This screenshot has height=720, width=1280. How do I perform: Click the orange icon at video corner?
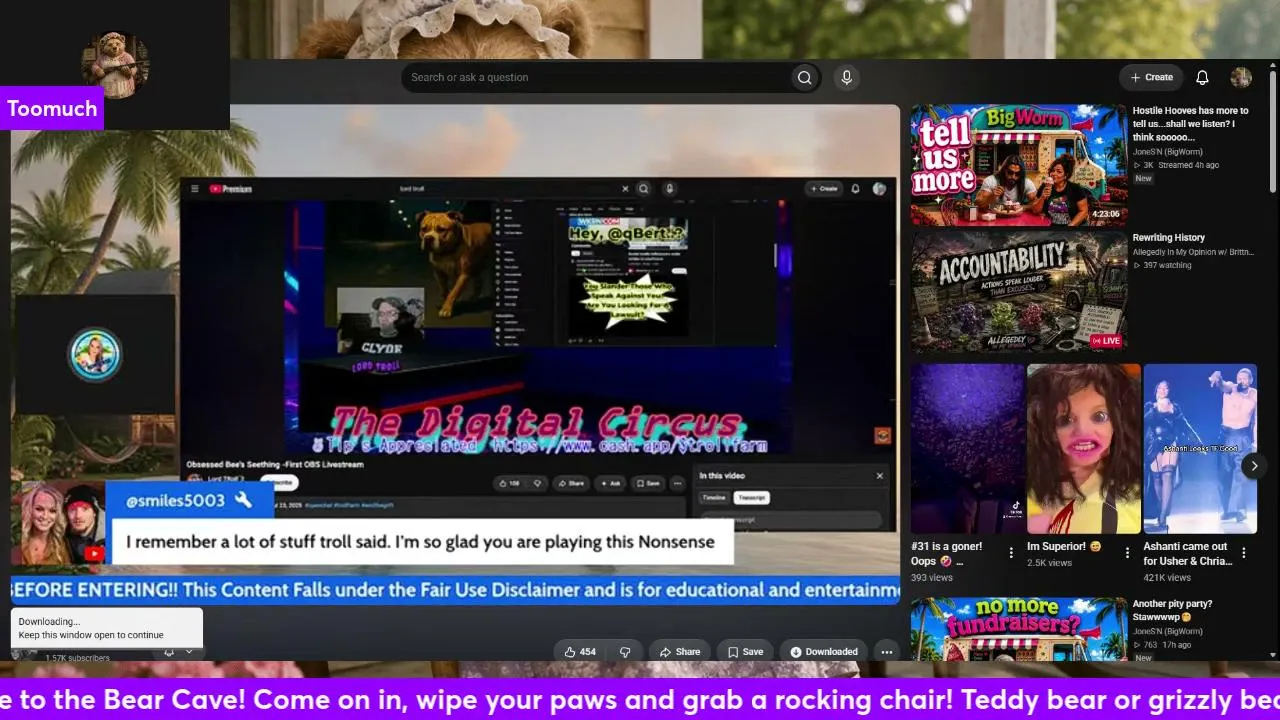coord(882,436)
